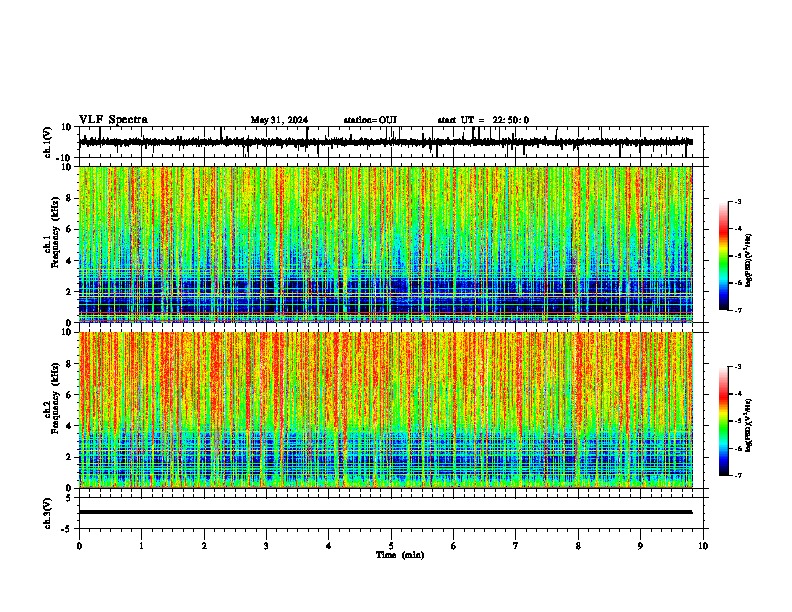Click the ch.3 flat black voltage trace
The width and height of the screenshot is (792, 612).
385,512
